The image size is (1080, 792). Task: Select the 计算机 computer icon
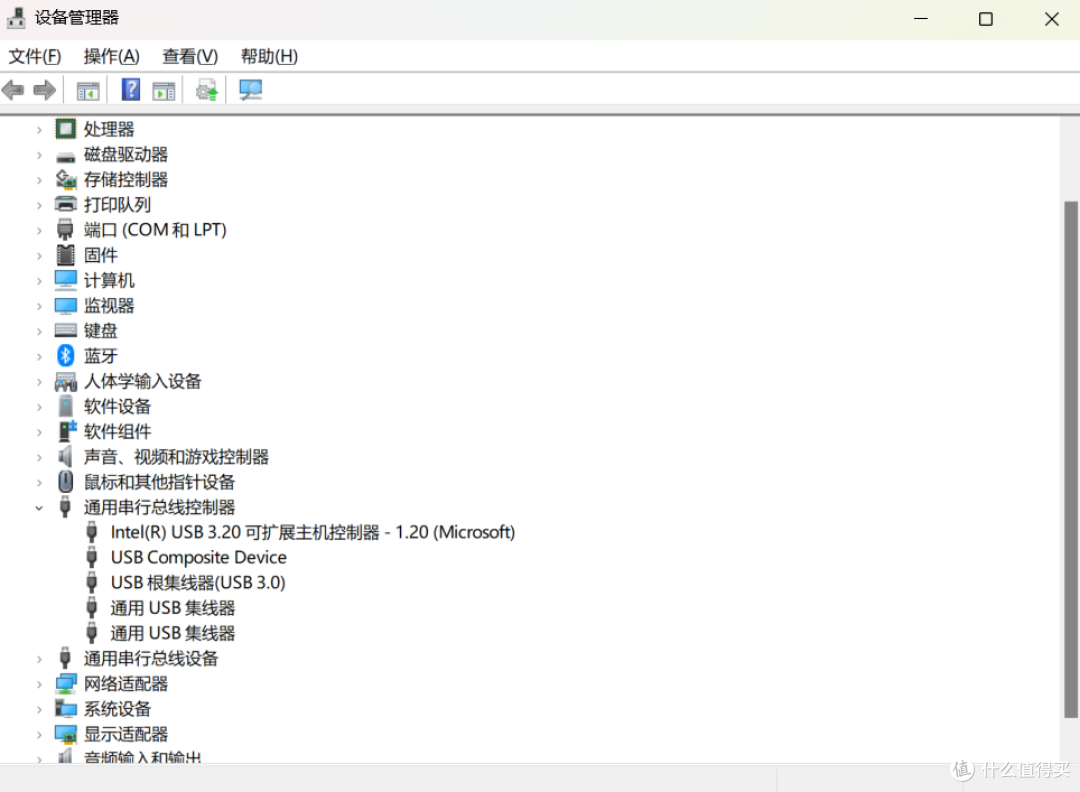[65, 280]
